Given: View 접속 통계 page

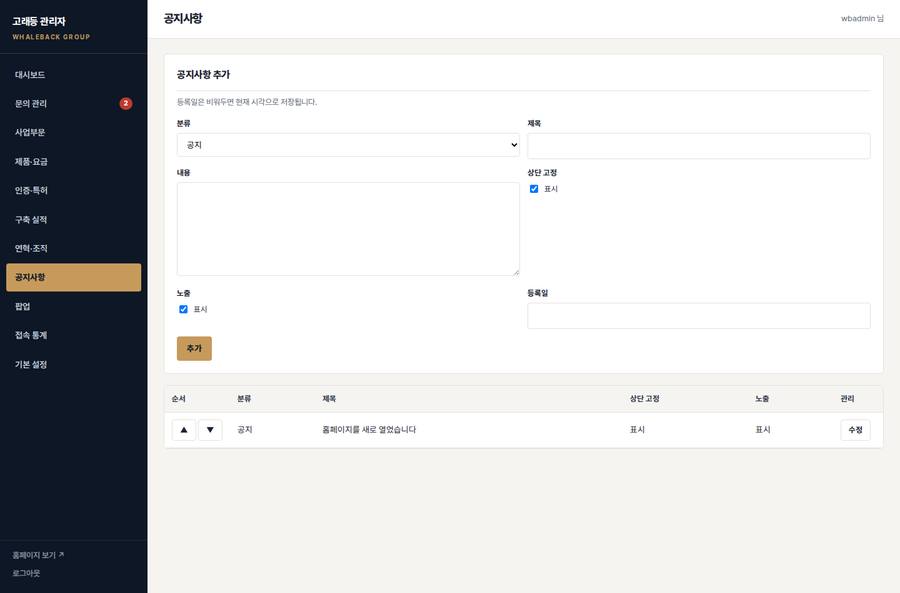Looking at the screenshot, I should [73, 335].
